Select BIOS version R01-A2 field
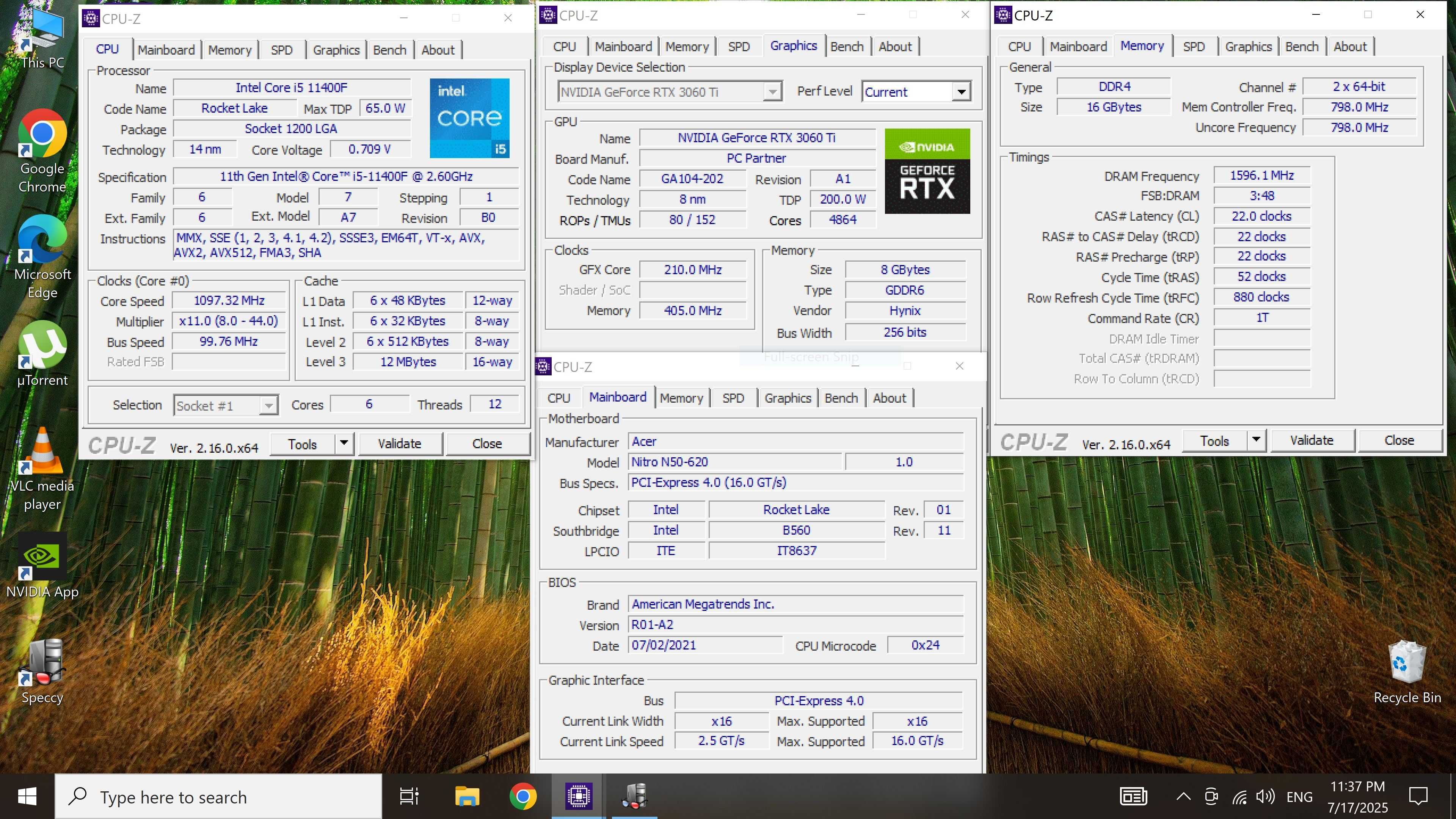This screenshot has width=1456, height=819. (796, 624)
